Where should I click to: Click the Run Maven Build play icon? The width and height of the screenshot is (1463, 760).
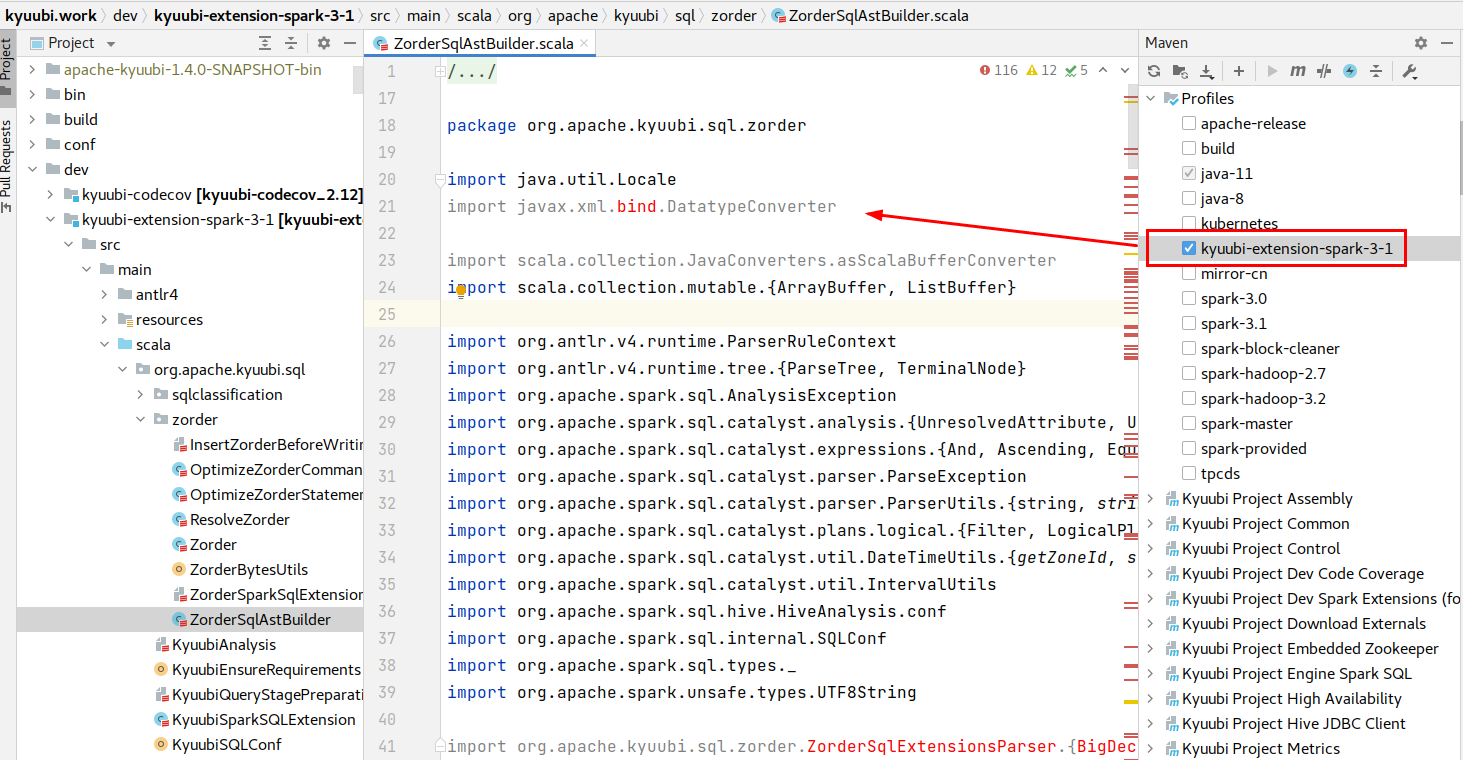(x=1272, y=71)
